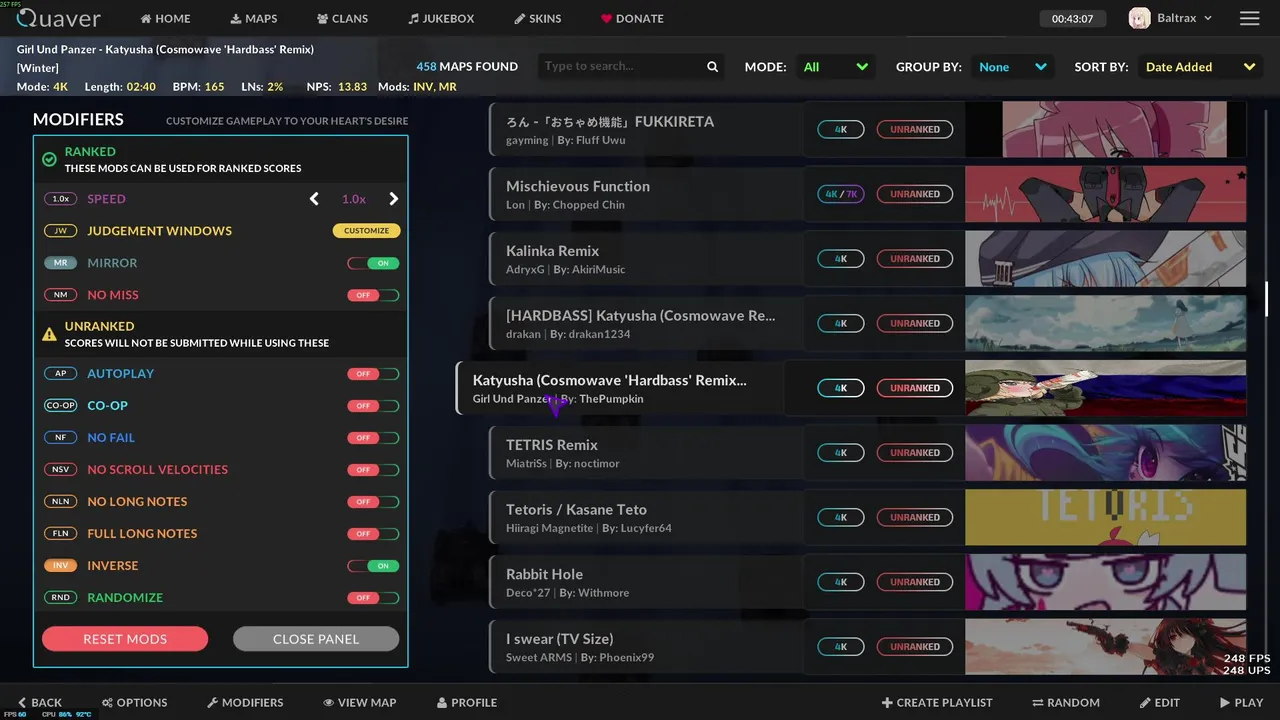Click the NF no fail badge
The width and height of the screenshot is (1280, 720).
61,438
